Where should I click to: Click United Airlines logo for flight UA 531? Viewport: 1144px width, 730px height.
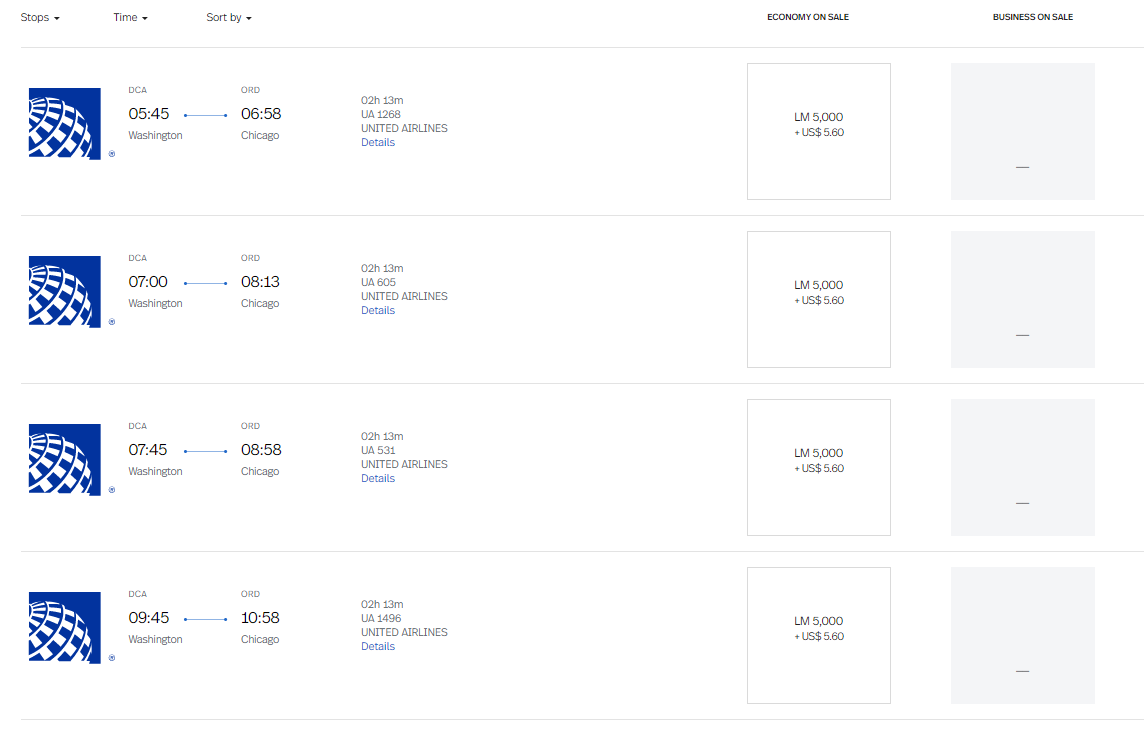point(65,459)
